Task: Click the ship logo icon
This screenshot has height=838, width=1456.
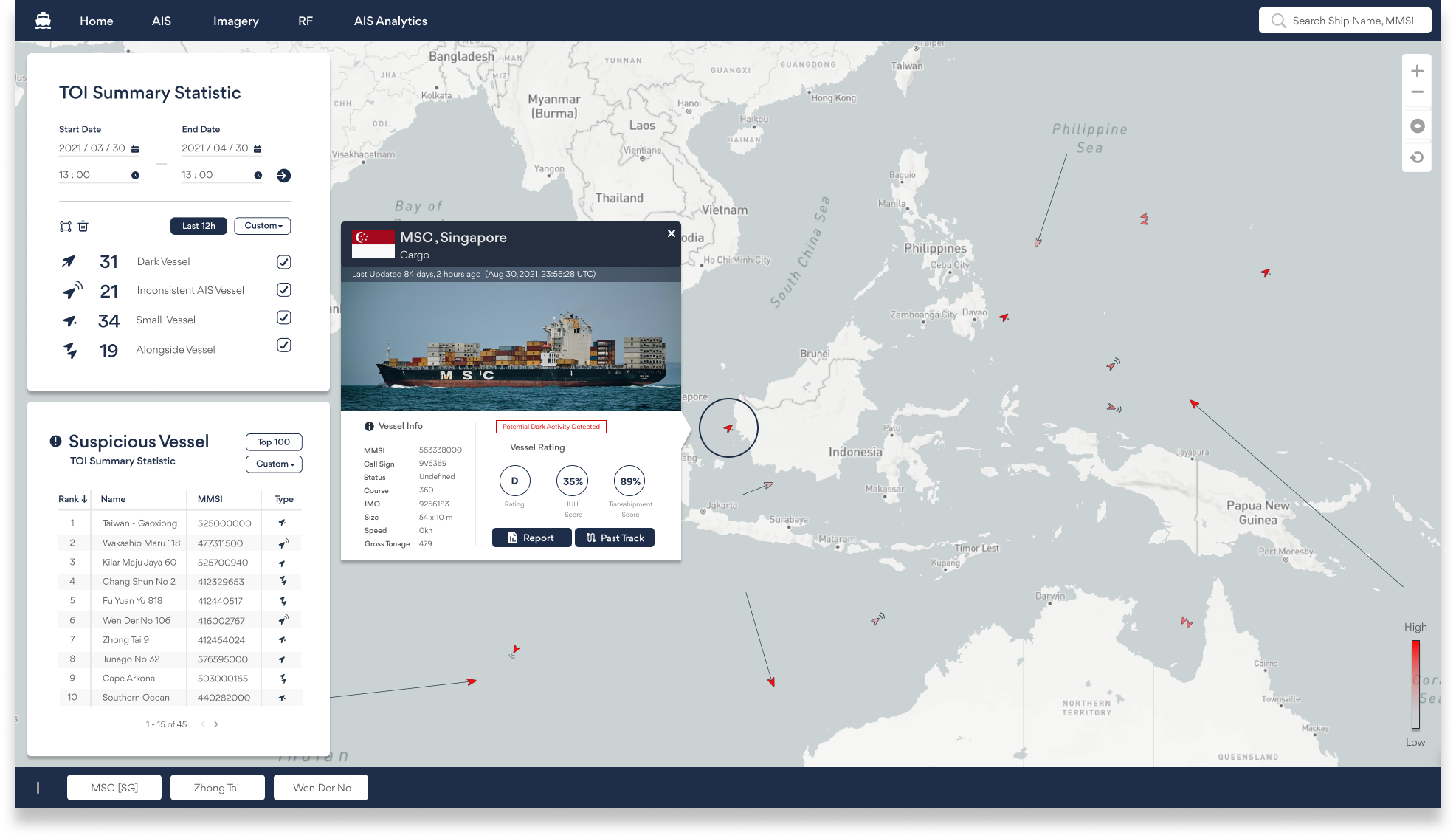Action: coord(44,21)
